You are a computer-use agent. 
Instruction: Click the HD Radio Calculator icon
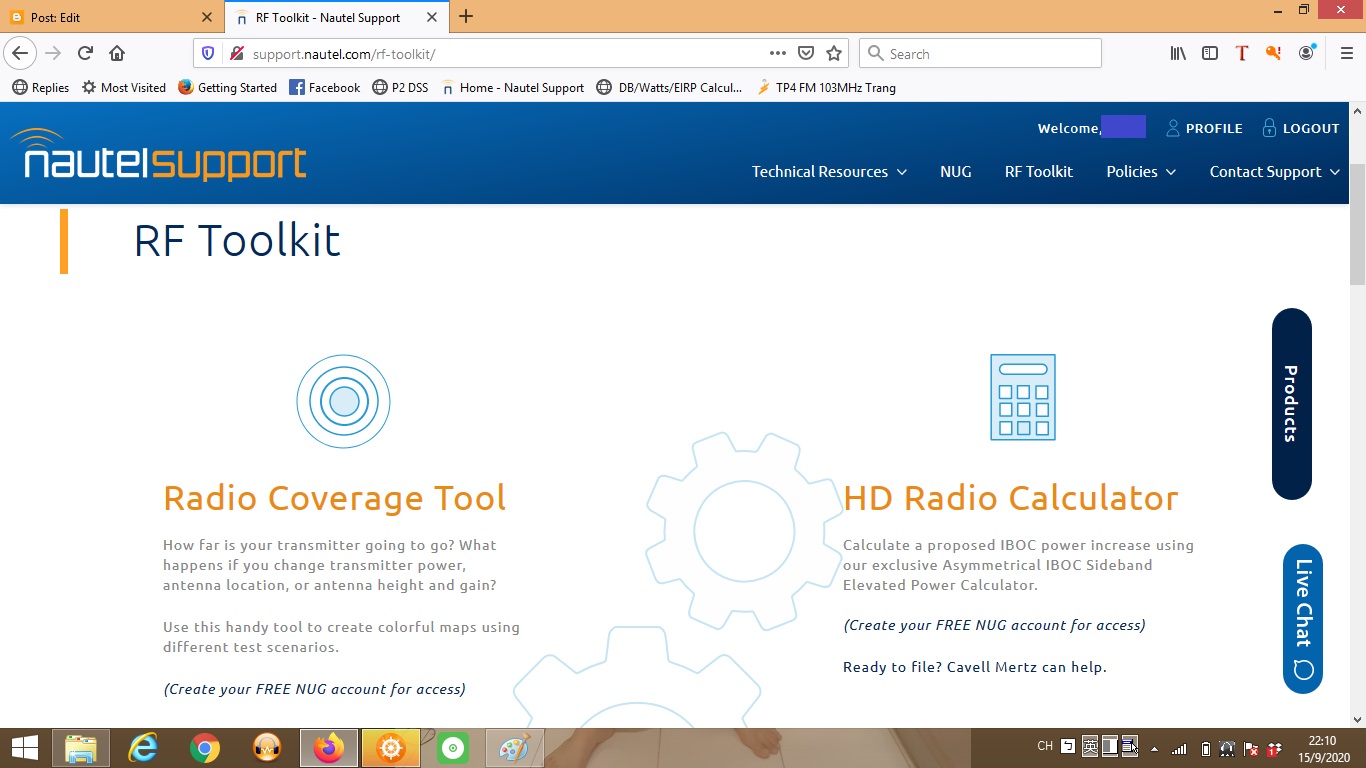[1022, 397]
